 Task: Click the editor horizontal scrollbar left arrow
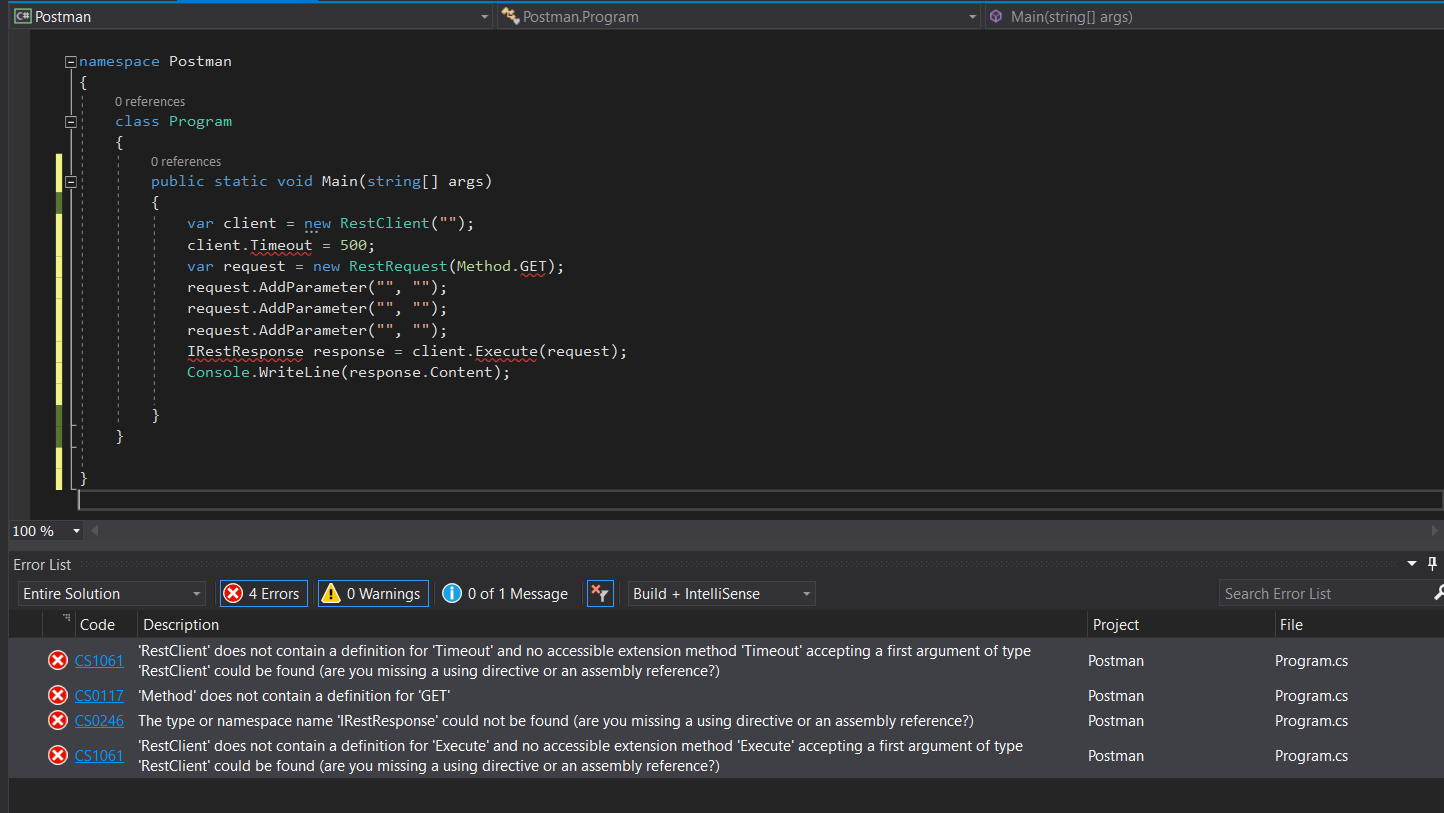(x=95, y=531)
